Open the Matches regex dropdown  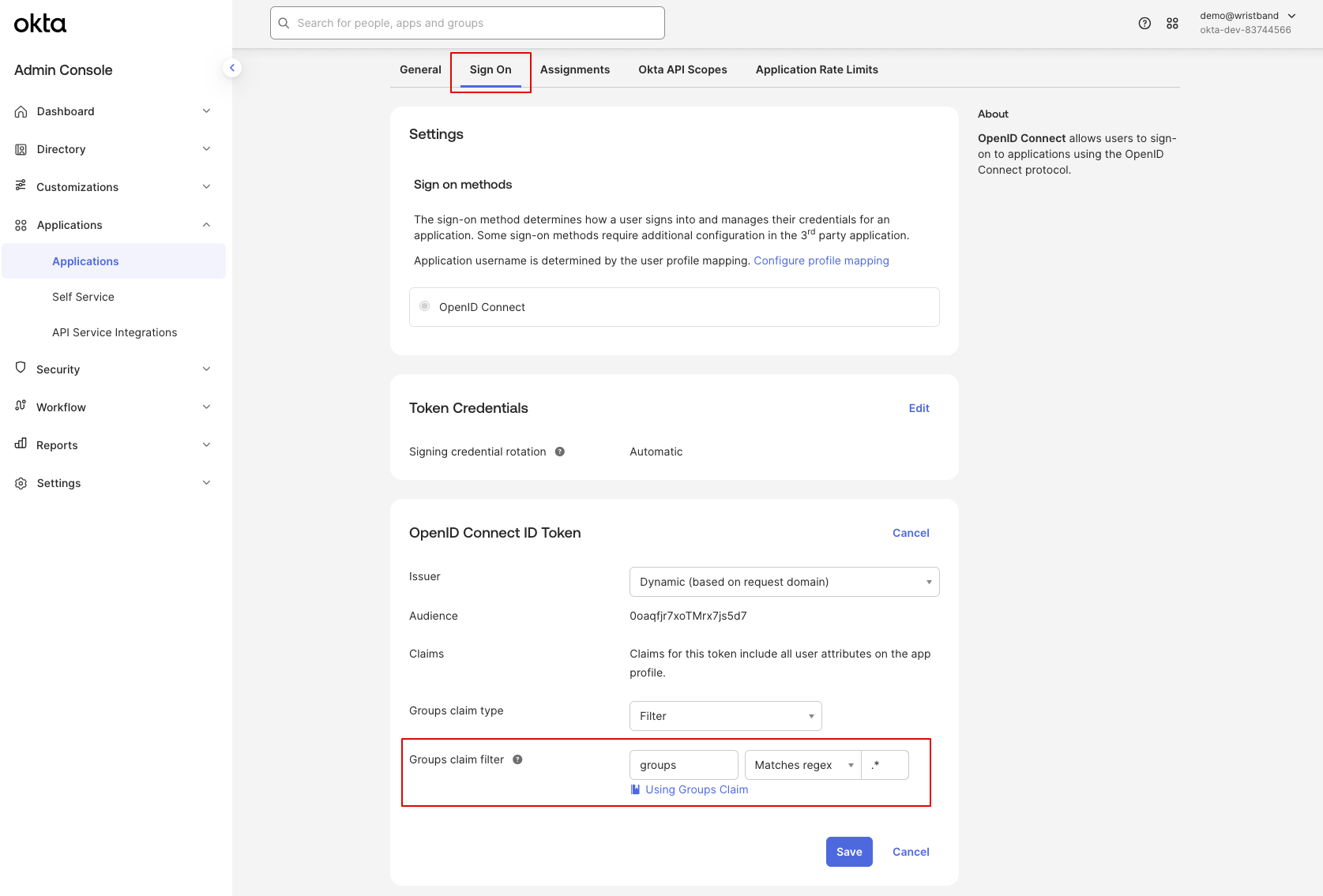click(x=802, y=765)
